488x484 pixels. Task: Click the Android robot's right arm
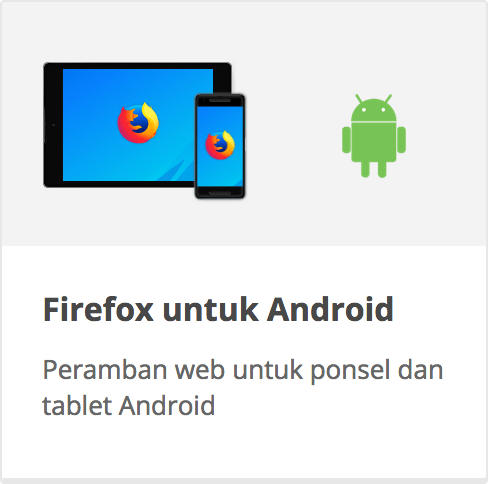point(401,140)
